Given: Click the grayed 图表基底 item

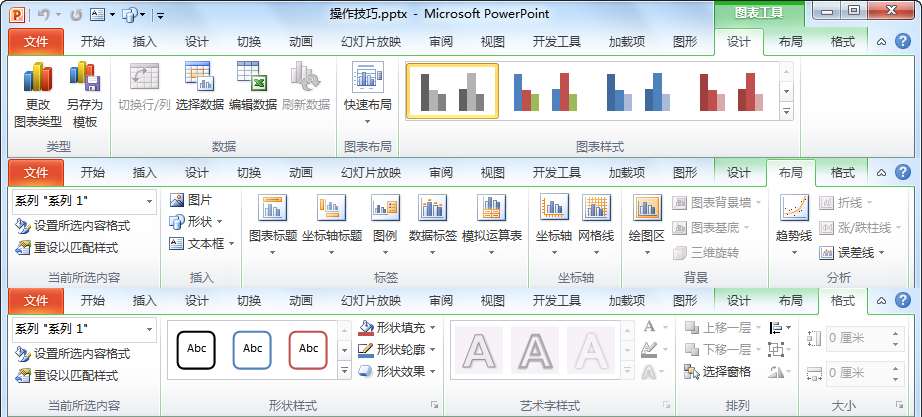Looking at the screenshot, I should [711, 228].
